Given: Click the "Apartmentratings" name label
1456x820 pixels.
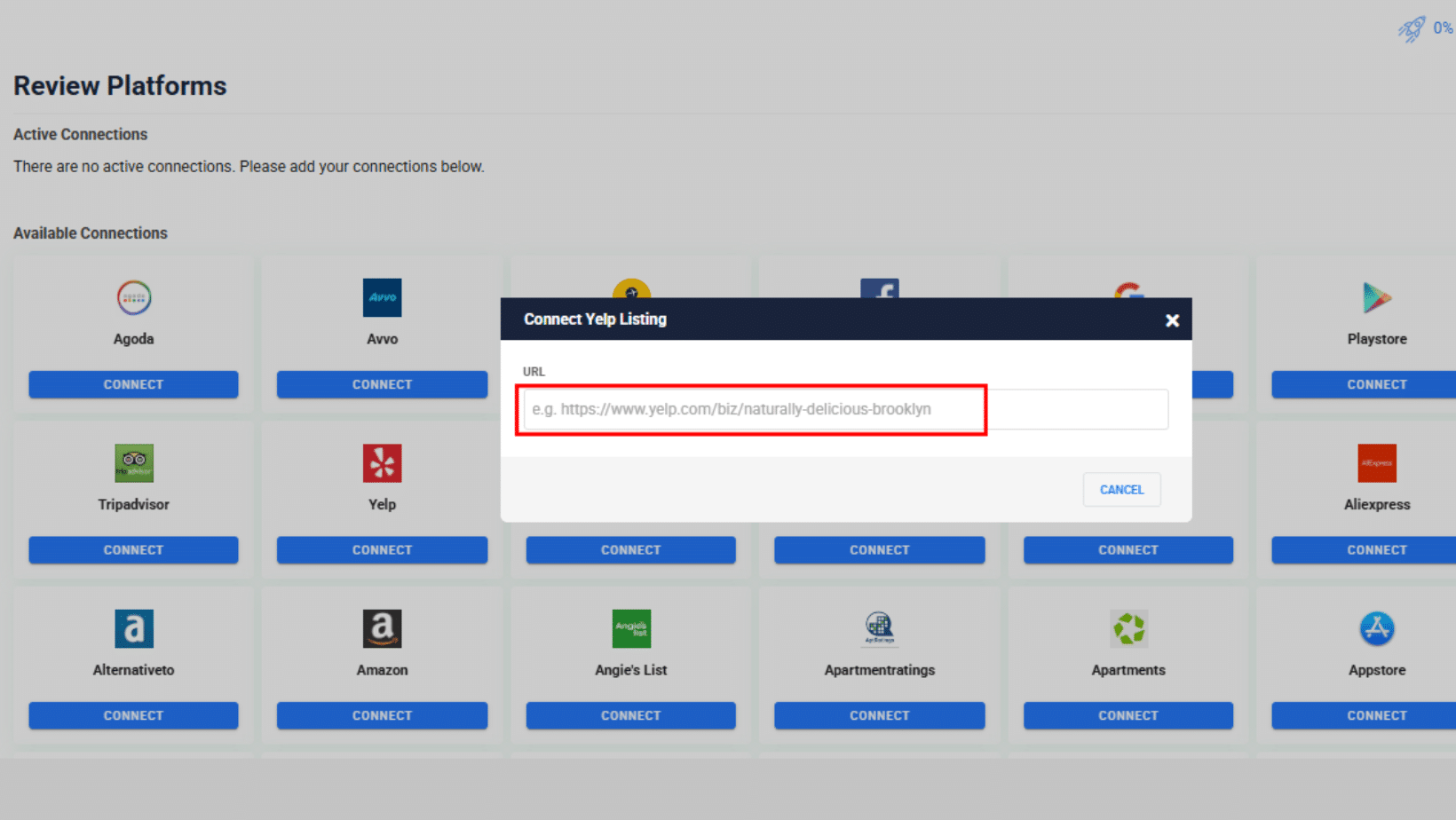Looking at the screenshot, I should click(880, 670).
